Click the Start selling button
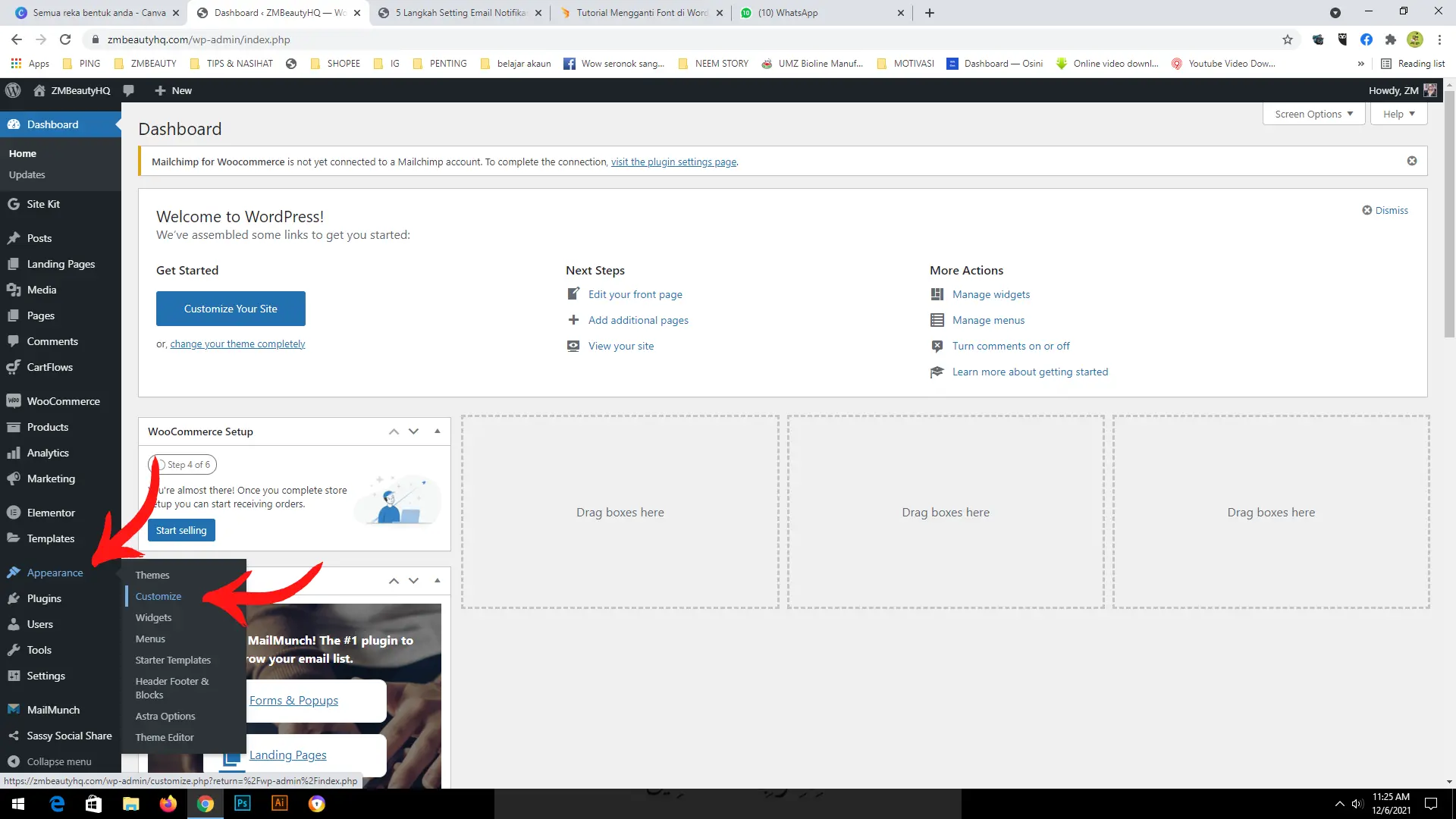1456x819 pixels. click(181, 530)
